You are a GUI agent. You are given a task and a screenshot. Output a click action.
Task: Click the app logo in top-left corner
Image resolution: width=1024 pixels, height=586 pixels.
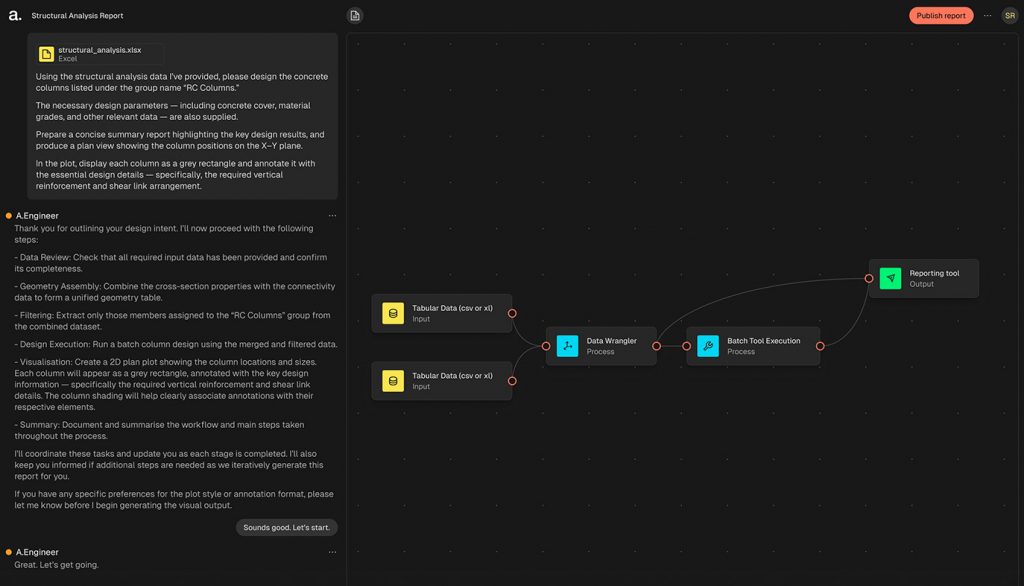14,16
